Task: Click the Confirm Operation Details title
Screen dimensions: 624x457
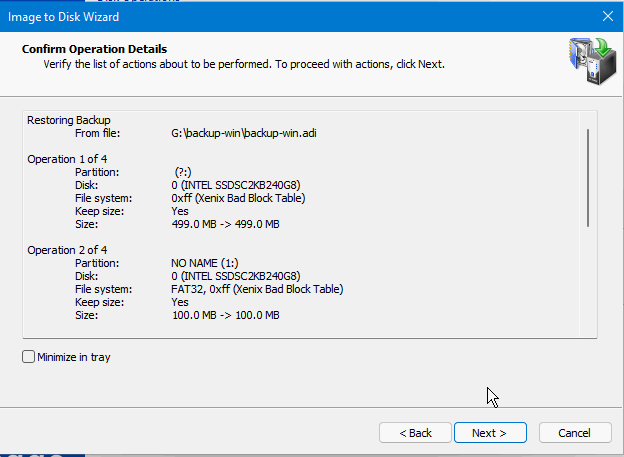Action: pyautogui.click(x=94, y=49)
